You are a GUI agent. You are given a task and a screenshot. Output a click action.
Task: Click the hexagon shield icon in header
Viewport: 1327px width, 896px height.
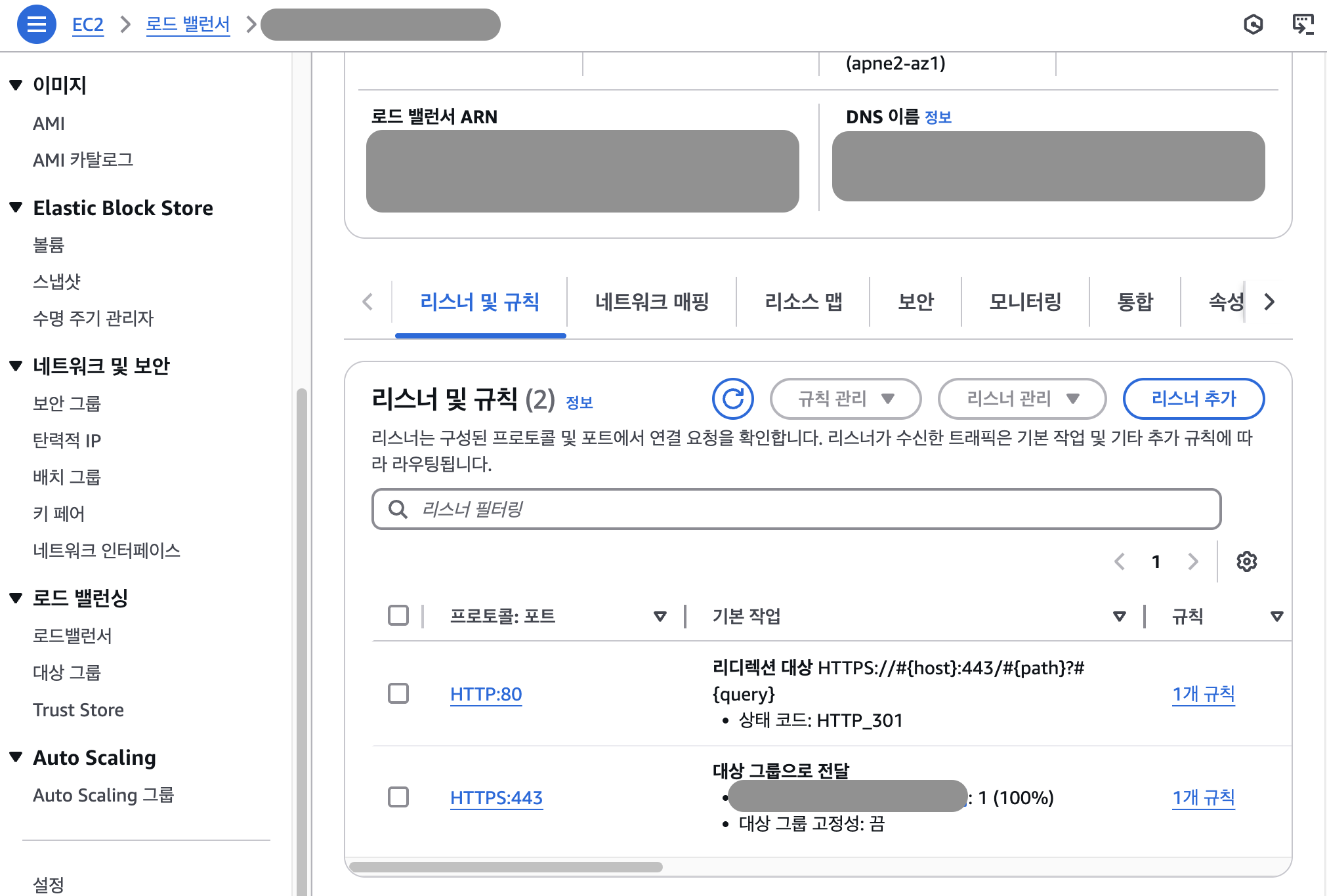tap(1253, 24)
